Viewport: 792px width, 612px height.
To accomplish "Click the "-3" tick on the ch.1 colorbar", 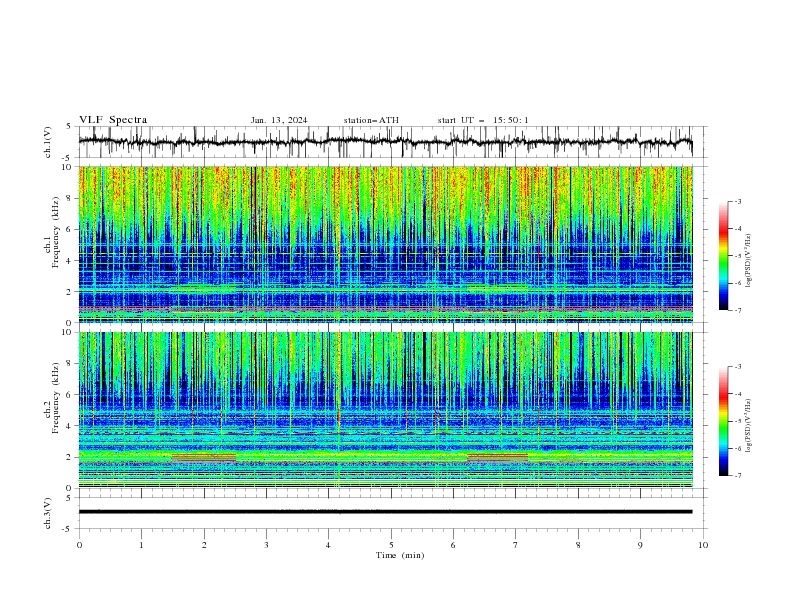I will (738, 201).
